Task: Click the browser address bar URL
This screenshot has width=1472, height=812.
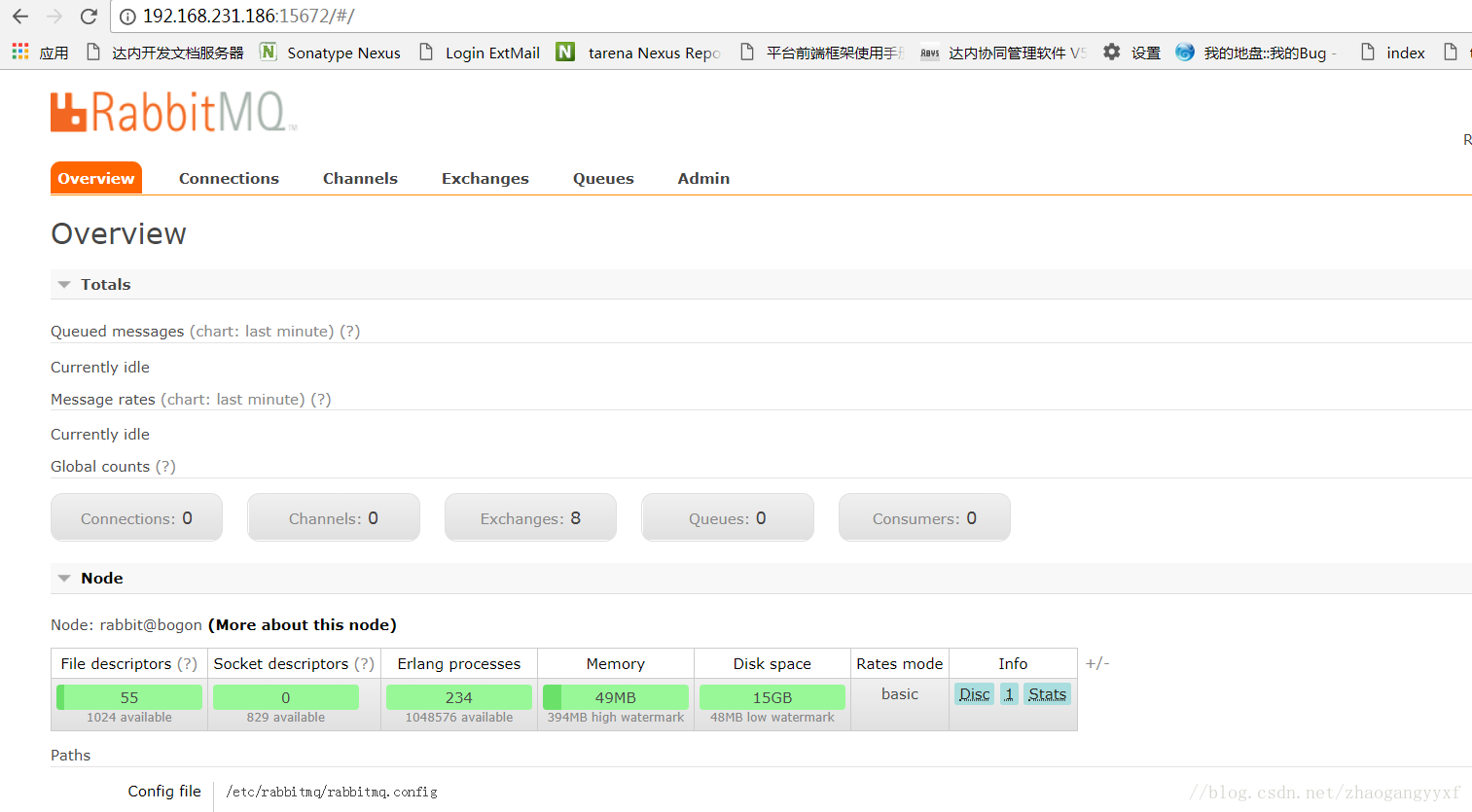Action: pos(249,17)
